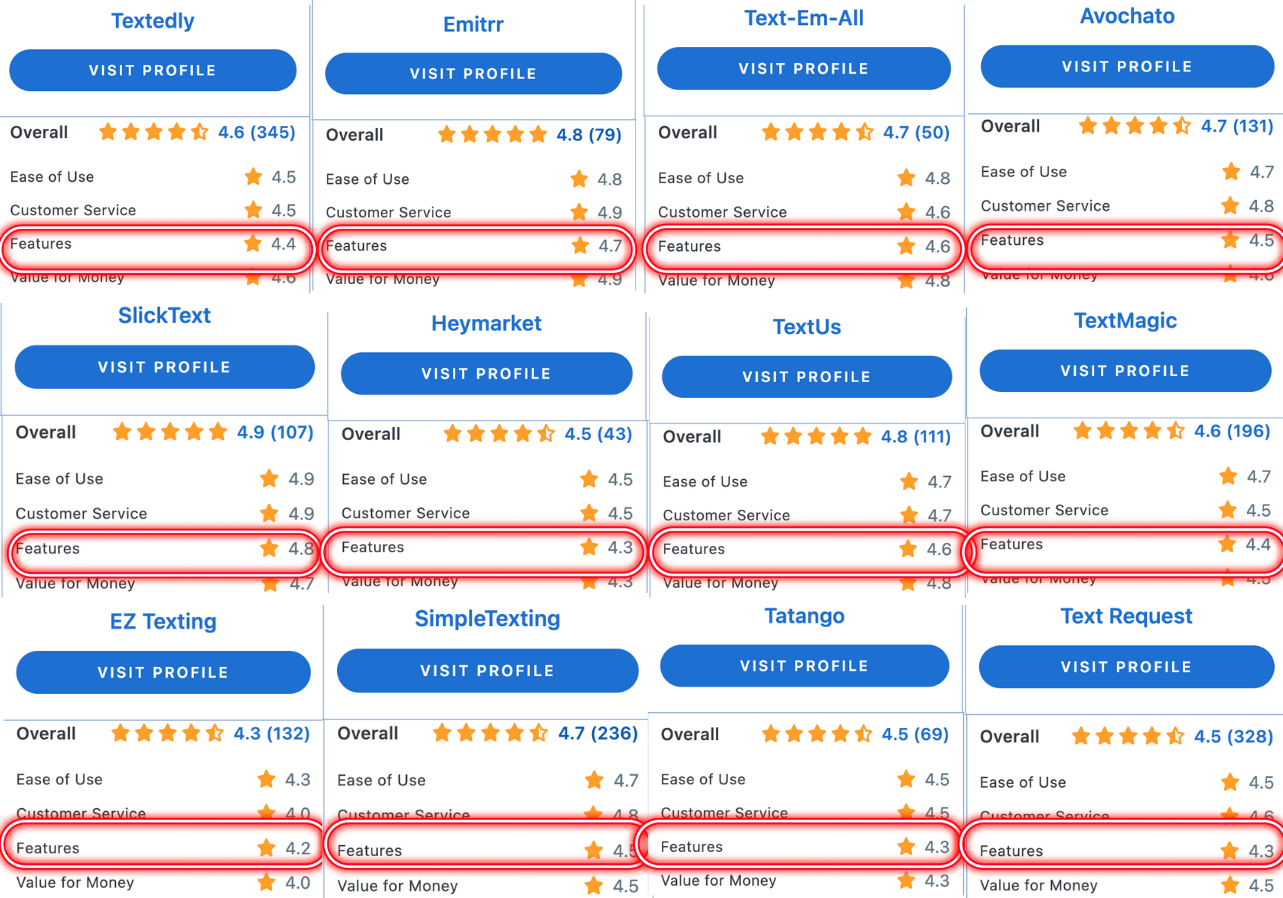The height and width of the screenshot is (898, 1283).
Task: Select the Tatango title link
Action: 804,616
